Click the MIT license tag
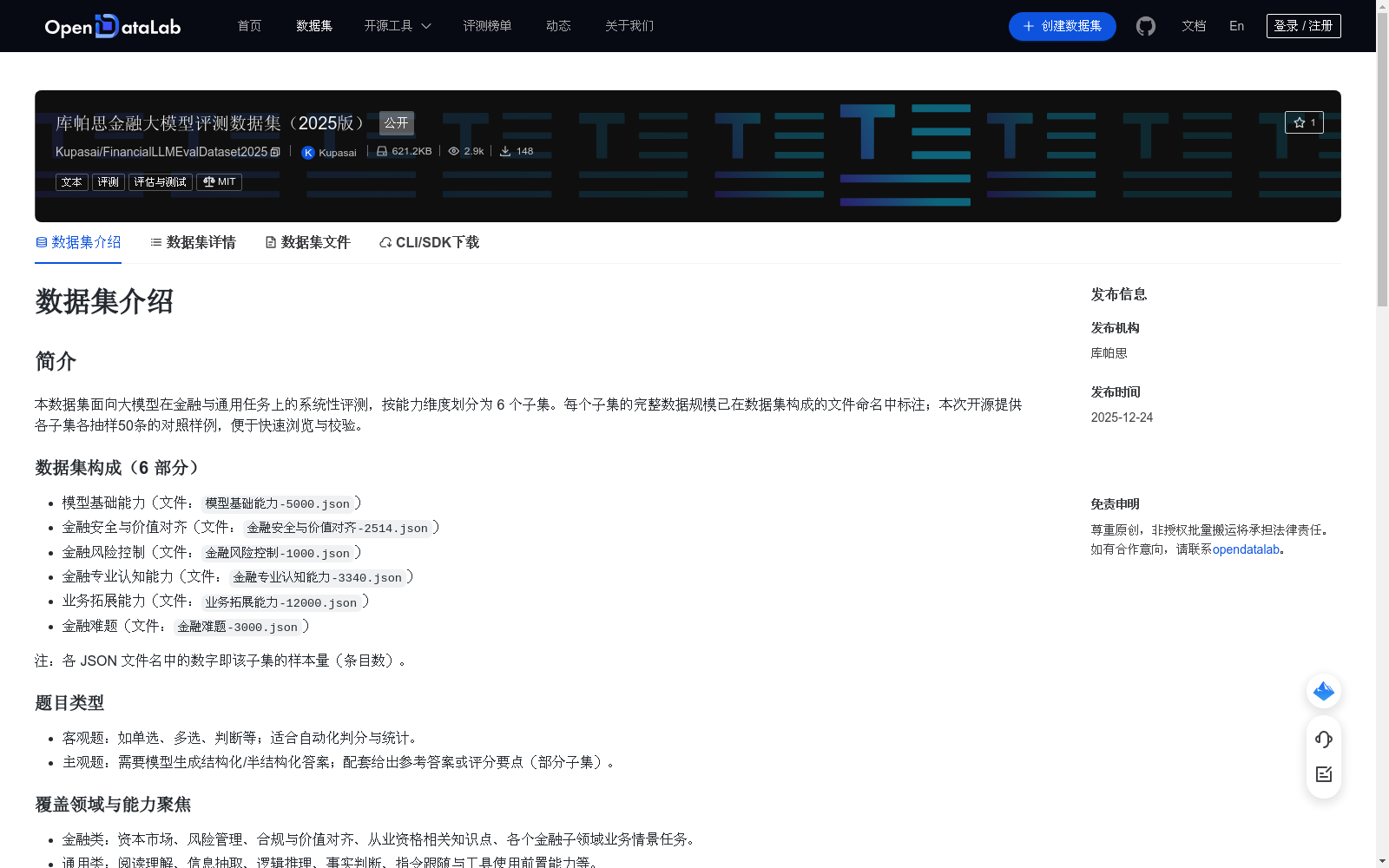The width and height of the screenshot is (1389, 868). click(x=219, y=182)
